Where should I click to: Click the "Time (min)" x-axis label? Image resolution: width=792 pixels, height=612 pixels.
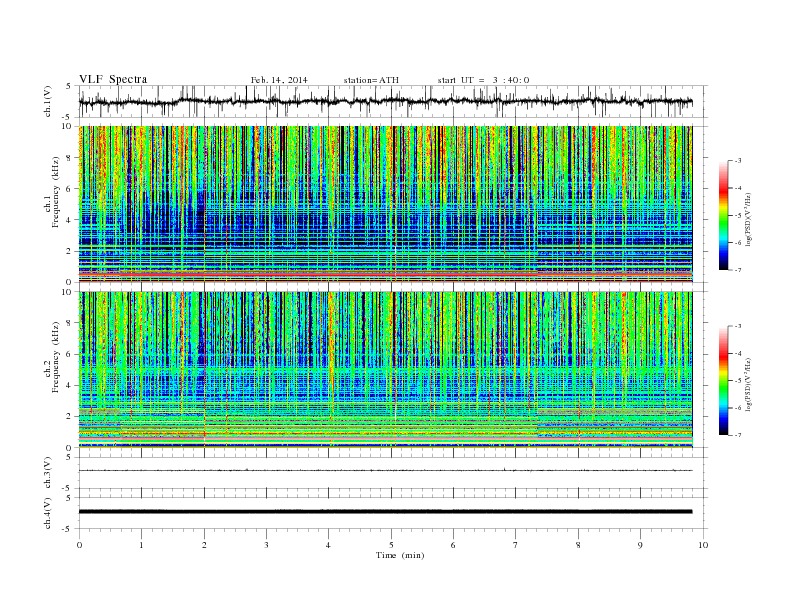tap(400, 555)
